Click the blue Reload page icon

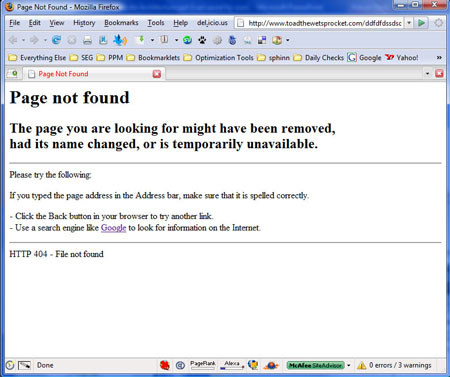[x=56, y=40]
